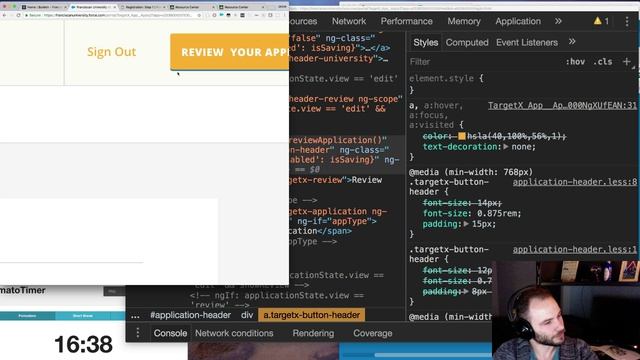The width and height of the screenshot is (640, 360).
Task: Click the breadcrumb ellipsis in elements path
Action: pyautogui.click(x=135, y=316)
